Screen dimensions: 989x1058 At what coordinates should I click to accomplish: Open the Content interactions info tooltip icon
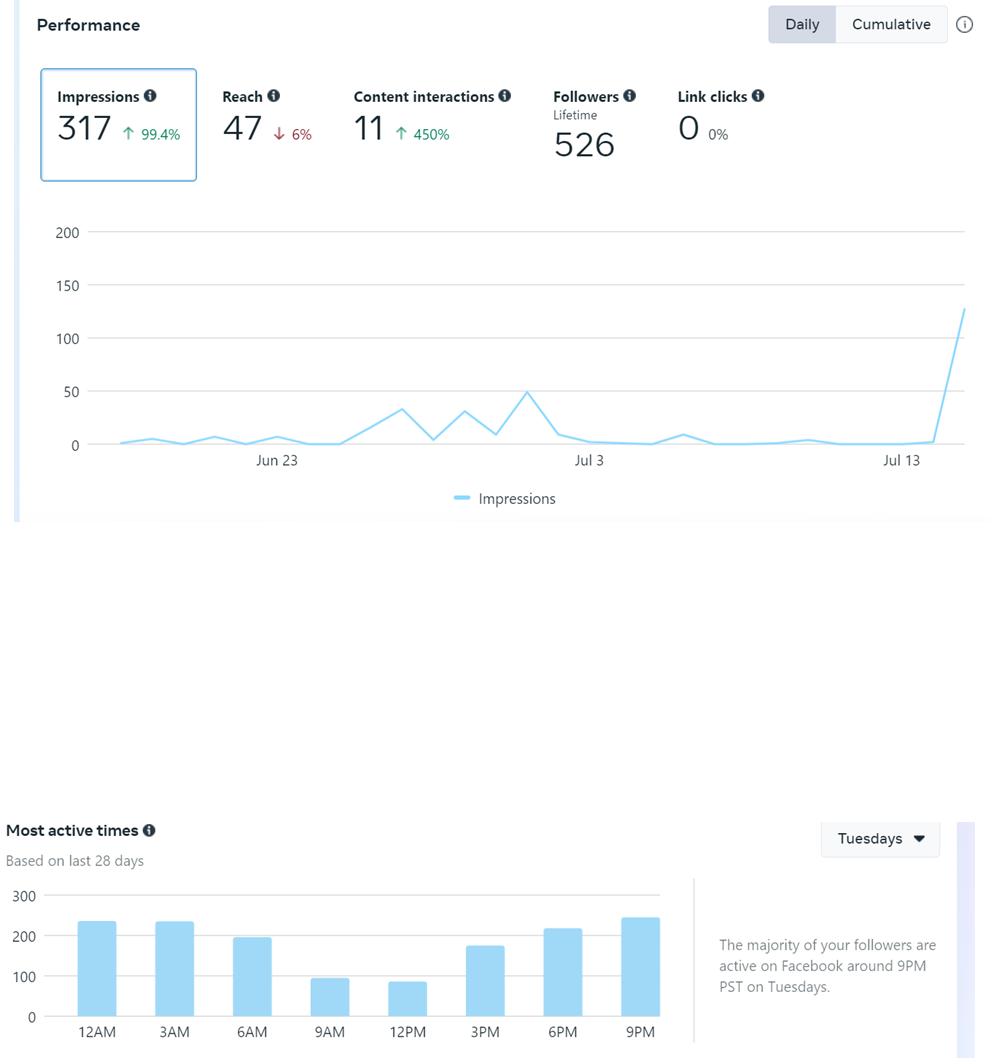point(505,96)
